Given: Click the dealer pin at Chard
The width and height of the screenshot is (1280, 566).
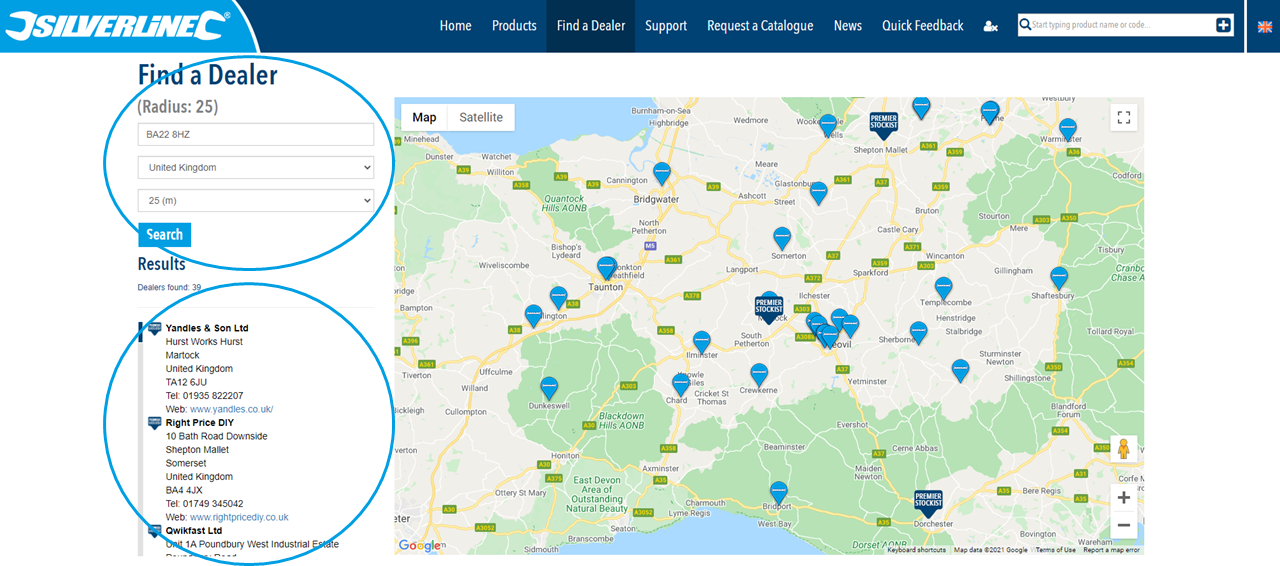Looking at the screenshot, I should [x=681, y=385].
